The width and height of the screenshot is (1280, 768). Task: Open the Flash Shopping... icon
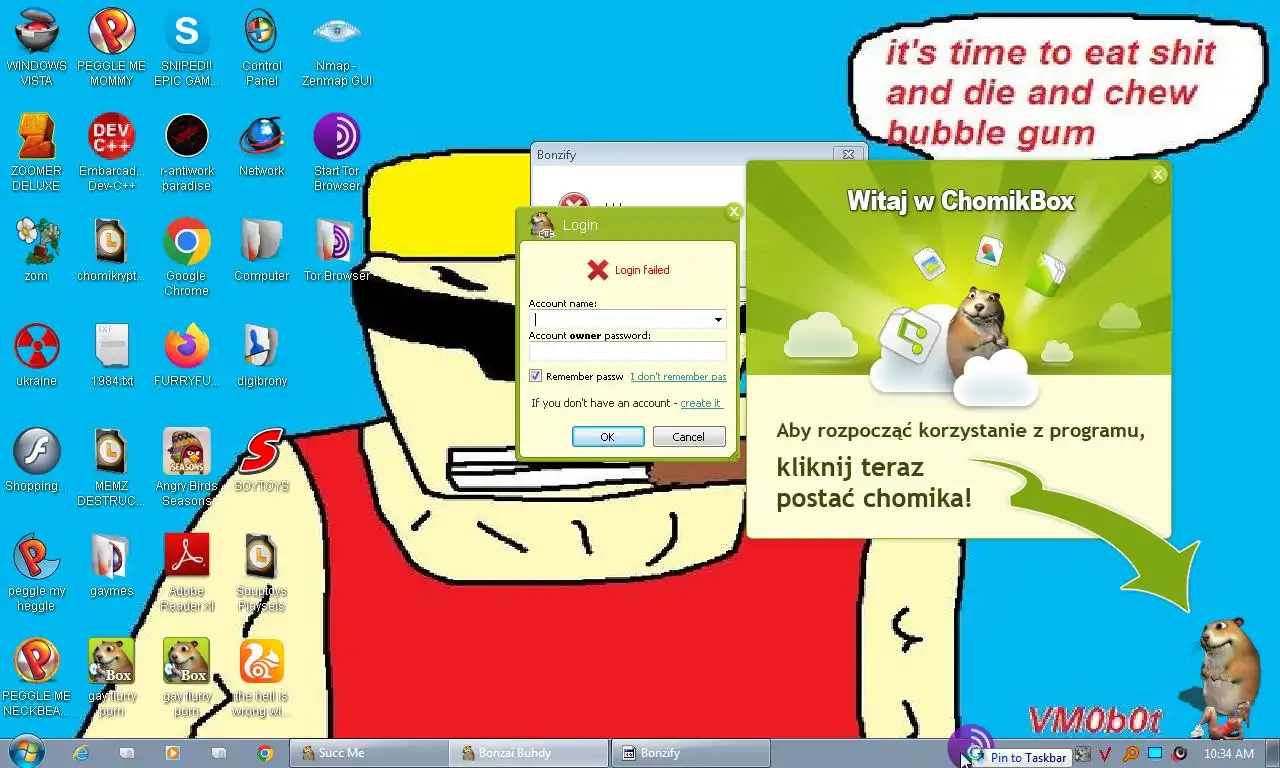(x=37, y=460)
